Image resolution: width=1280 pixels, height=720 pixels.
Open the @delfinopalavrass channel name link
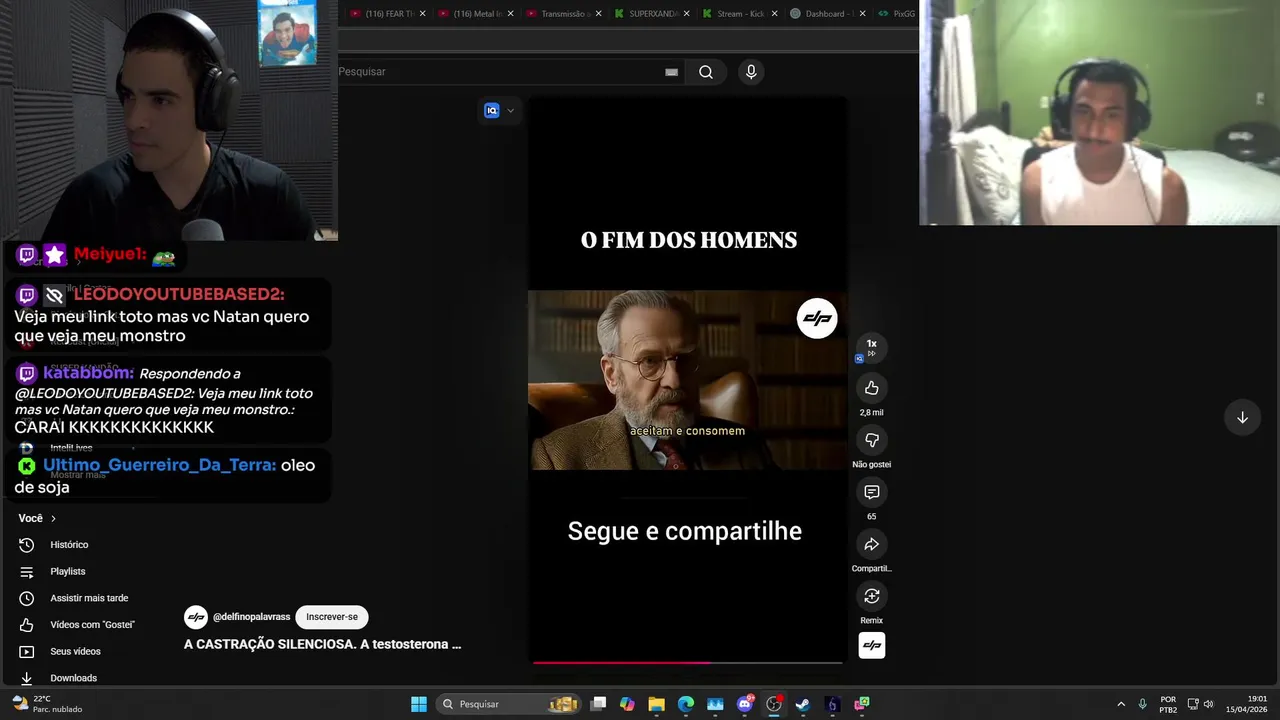click(x=251, y=617)
